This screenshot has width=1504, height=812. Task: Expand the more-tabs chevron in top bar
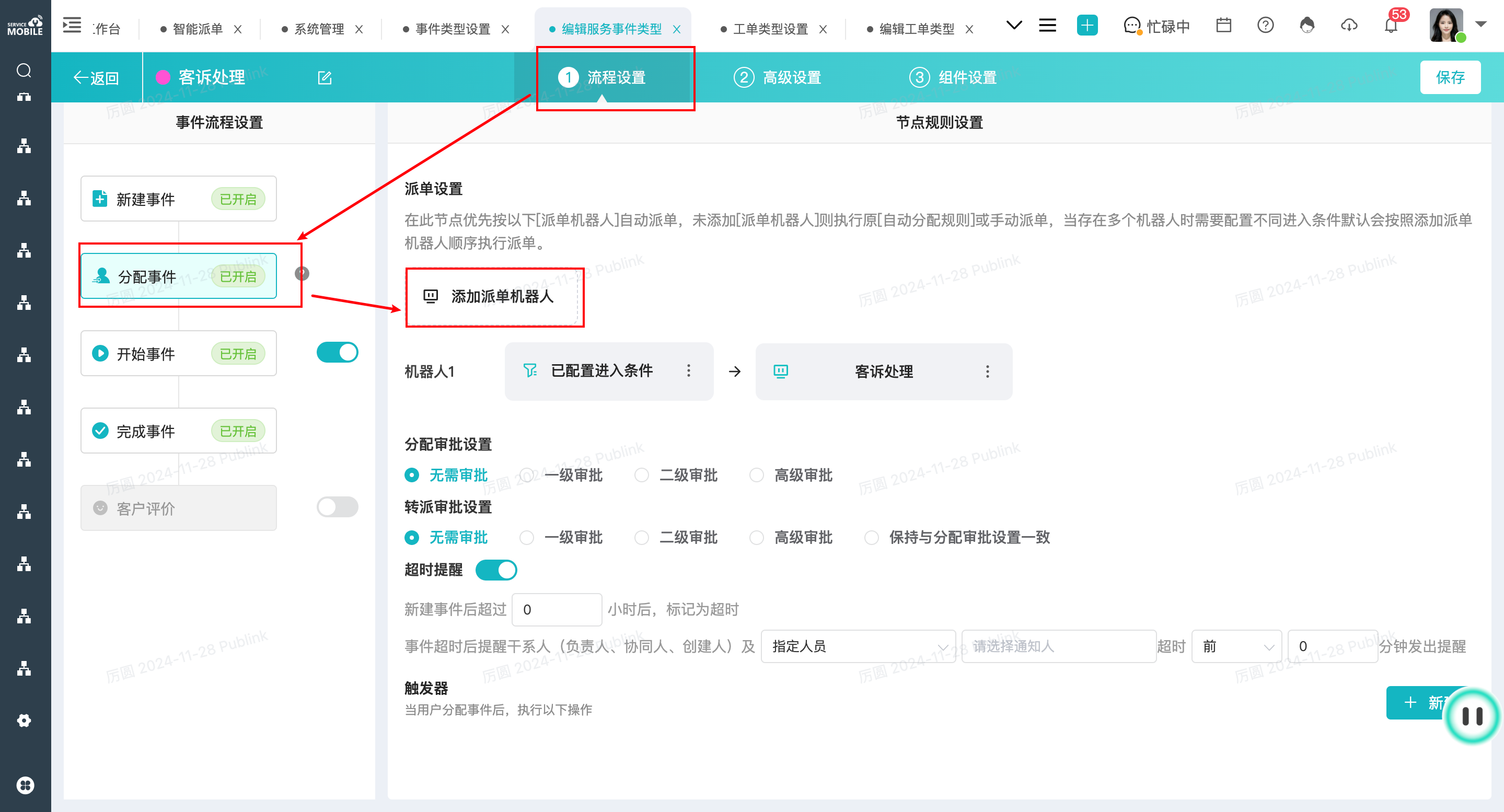[x=1014, y=25]
